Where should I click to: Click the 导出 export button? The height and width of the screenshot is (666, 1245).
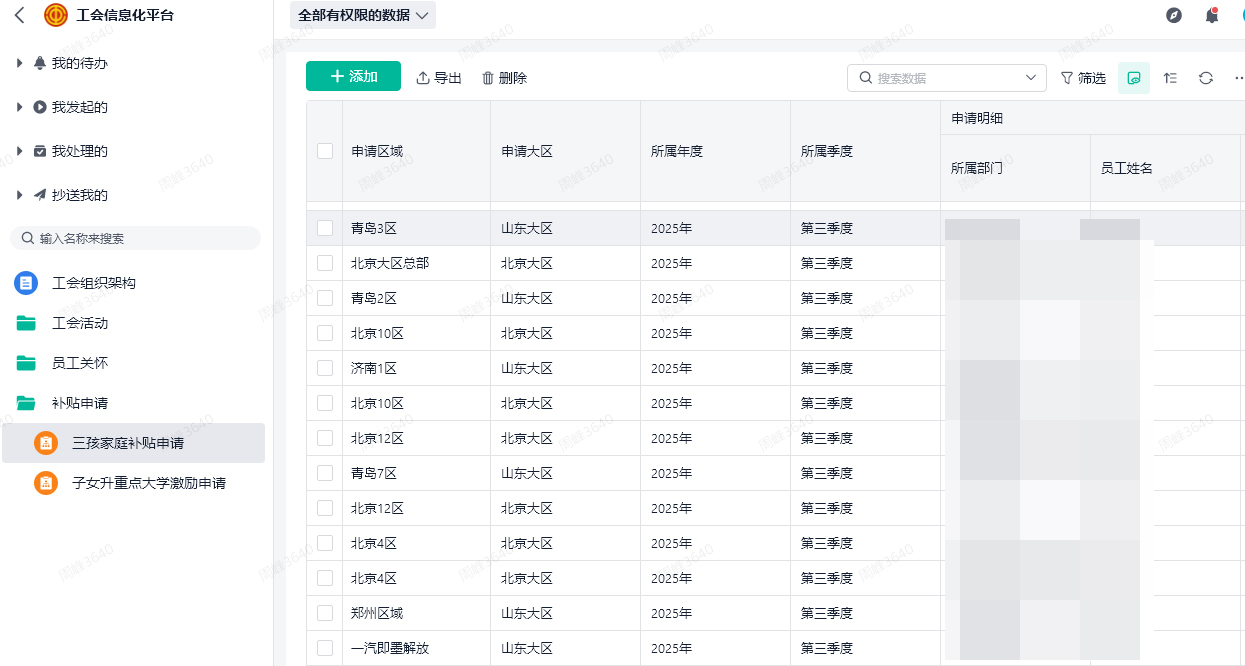point(439,78)
